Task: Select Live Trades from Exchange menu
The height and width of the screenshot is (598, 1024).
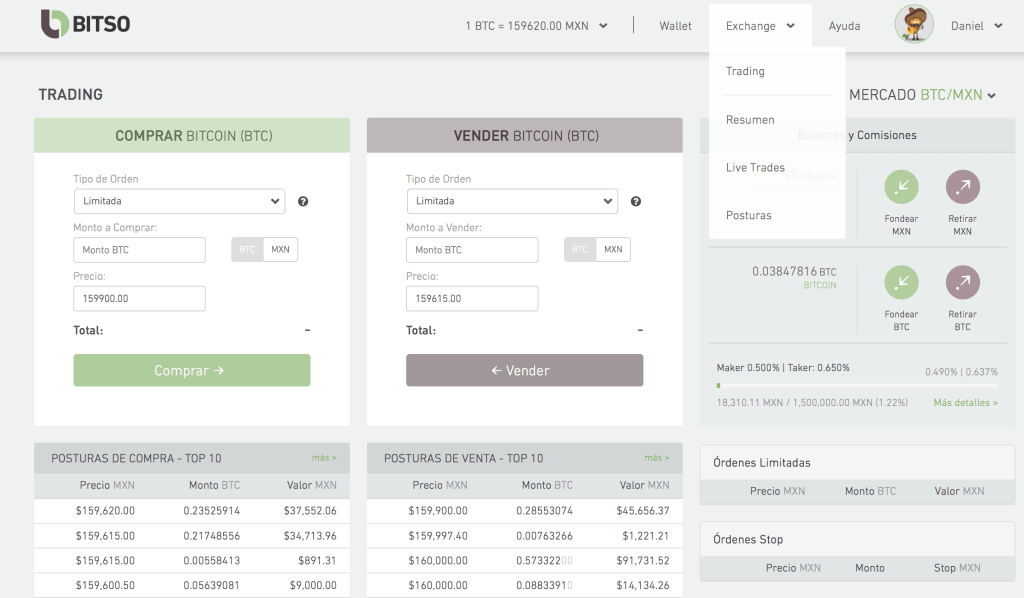Action: (x=755, y=167)
